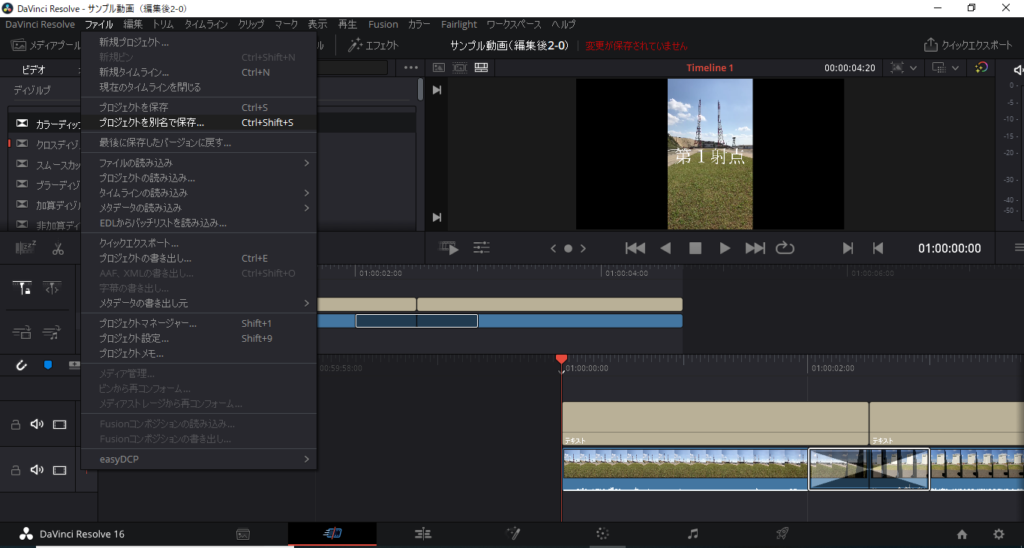Click the Effects magic wand icon

(355, 45)
